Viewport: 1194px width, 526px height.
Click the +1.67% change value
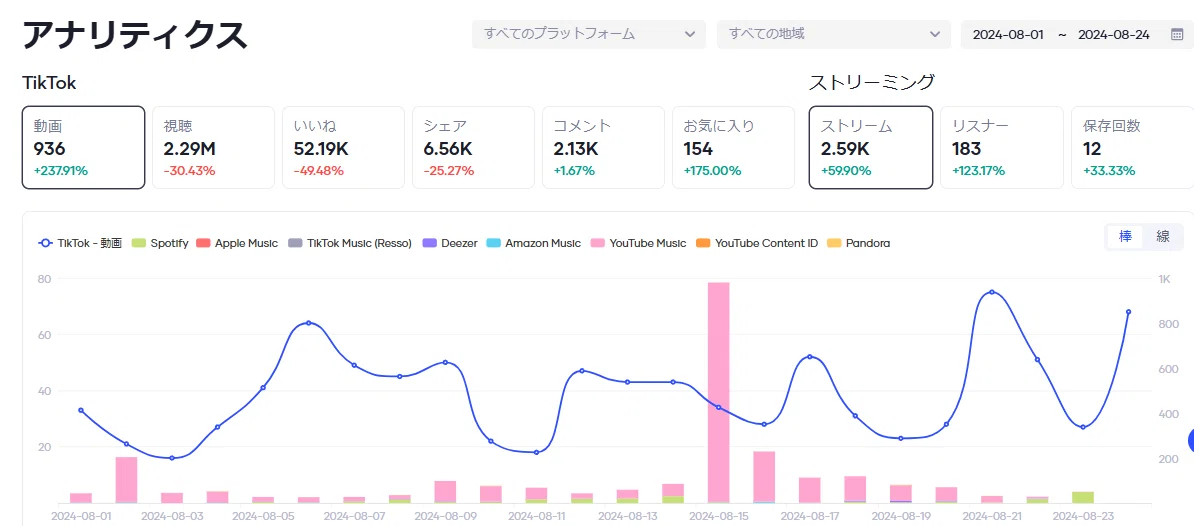(574, 171)
